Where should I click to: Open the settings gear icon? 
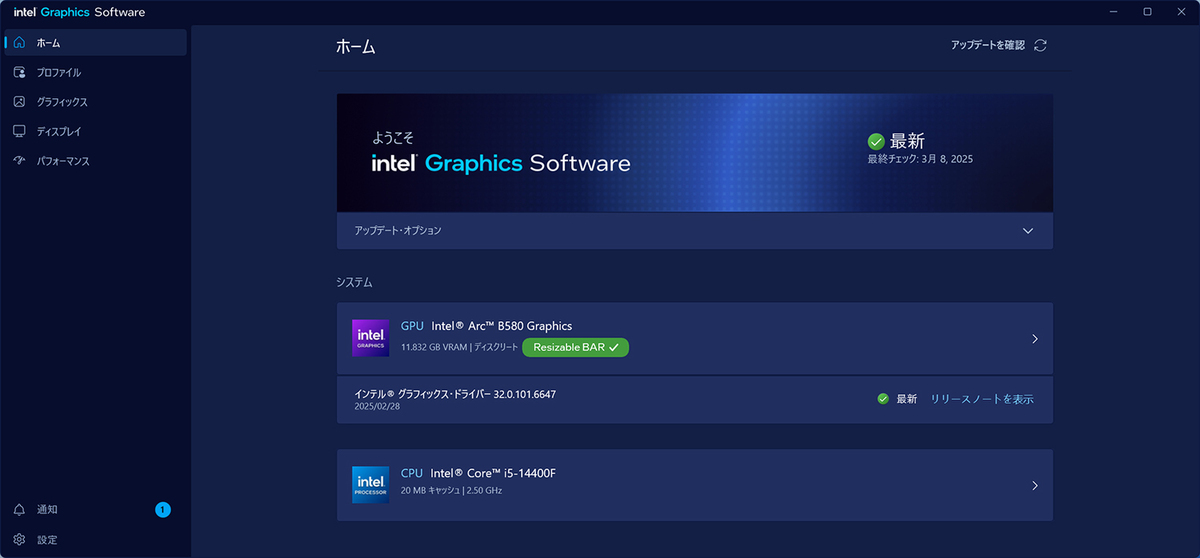click(x=19, y=540)
